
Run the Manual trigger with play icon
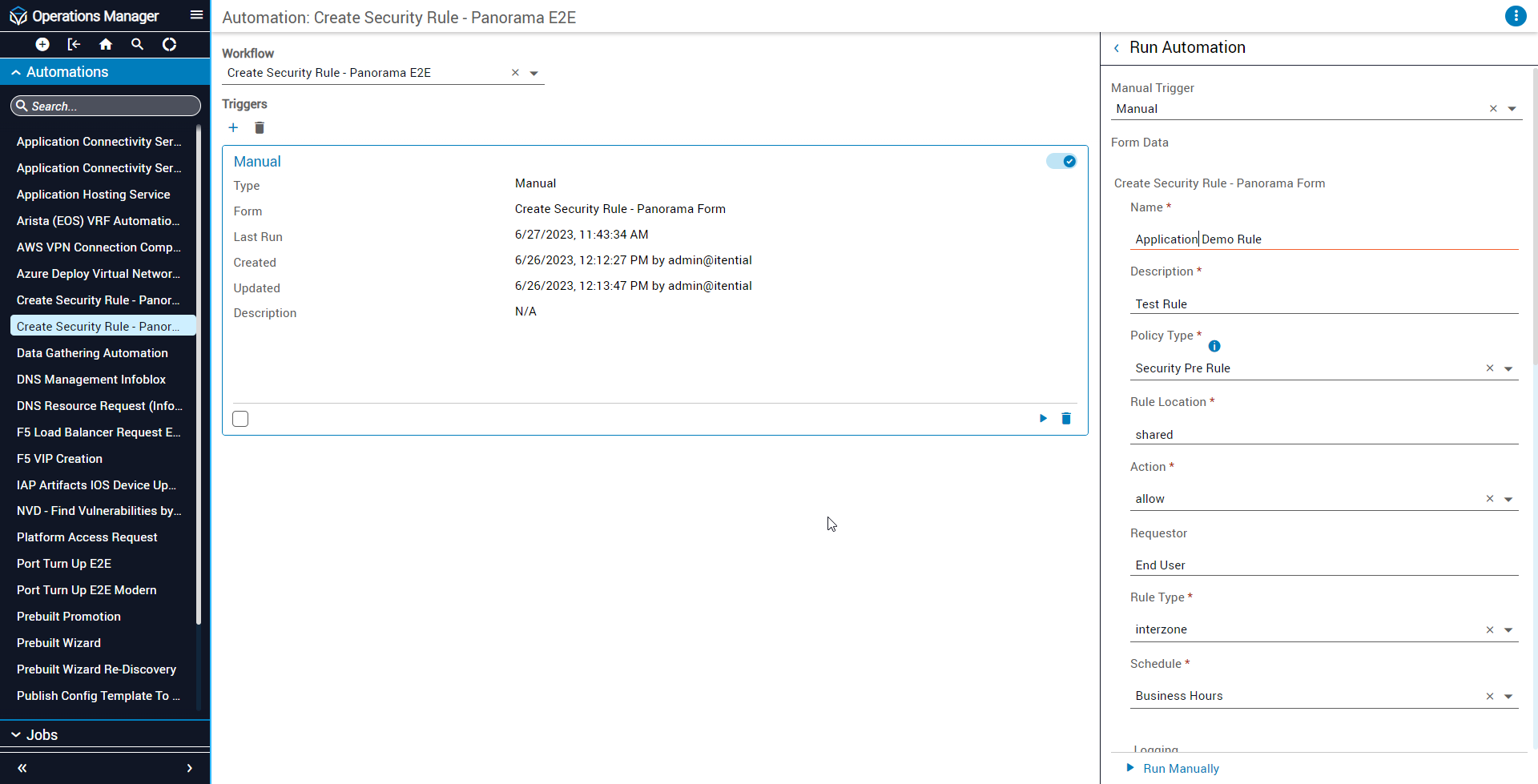[1043, 418]
